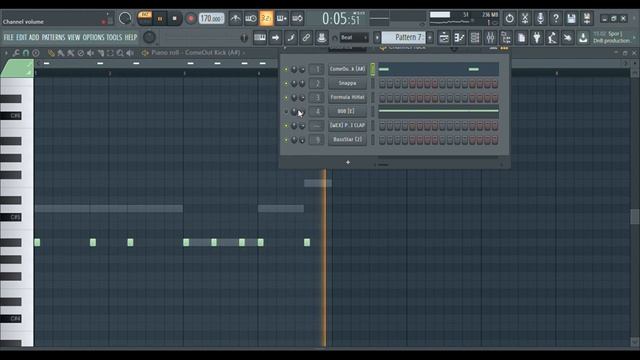Click the Formula HiHat channel button
The width and height of the screenshot is (640, 360).
point(347,97)
